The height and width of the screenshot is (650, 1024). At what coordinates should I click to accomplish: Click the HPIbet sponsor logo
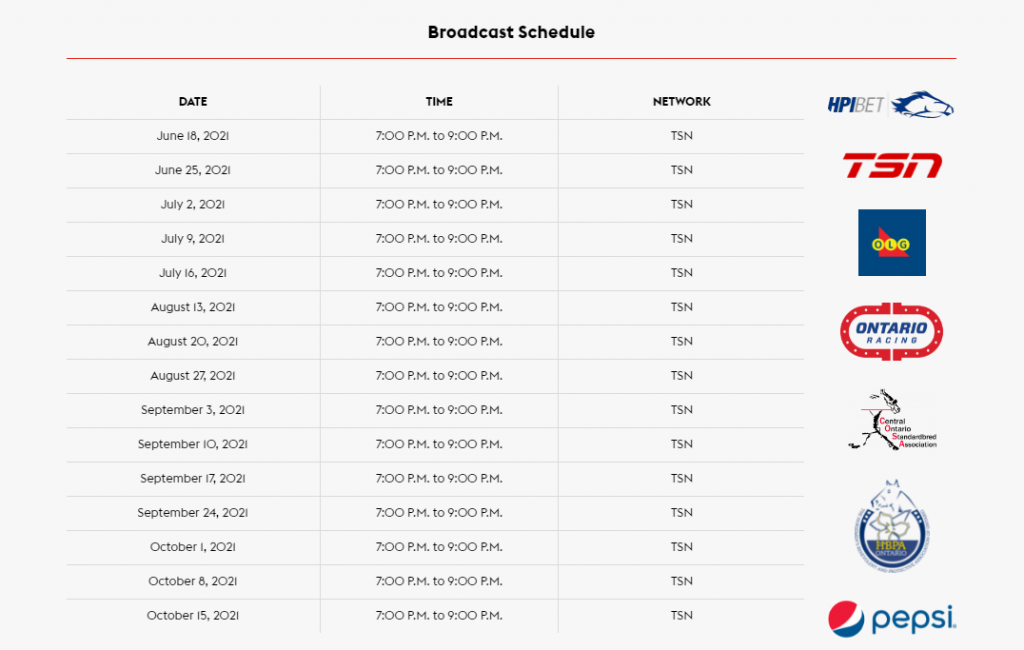click(x=891, y=105)
